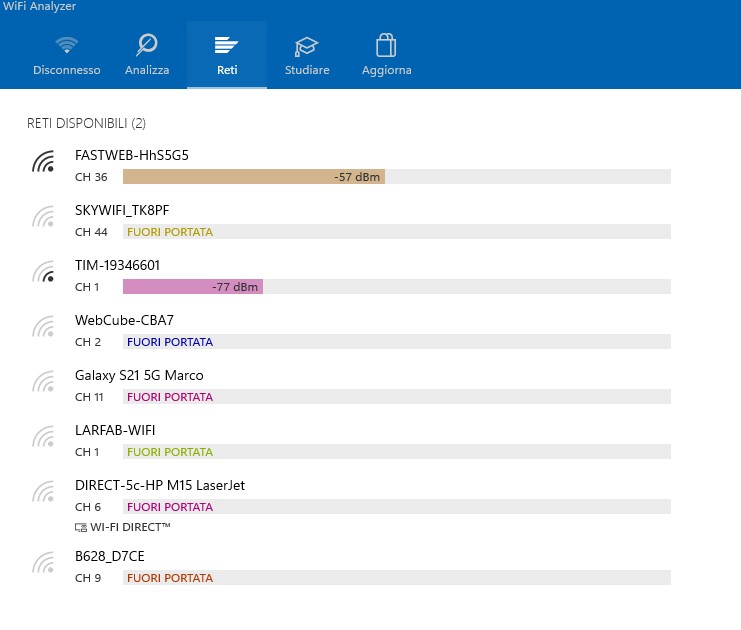
Task: Select the DIRECT-5c-HP M15 LaserJet network
Action: coord(160,485)
